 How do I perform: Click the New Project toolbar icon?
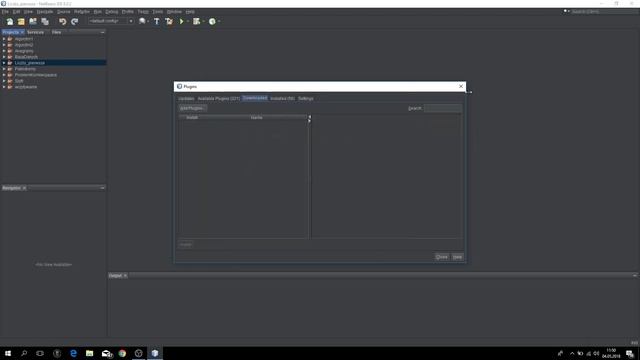pos(21,21)
